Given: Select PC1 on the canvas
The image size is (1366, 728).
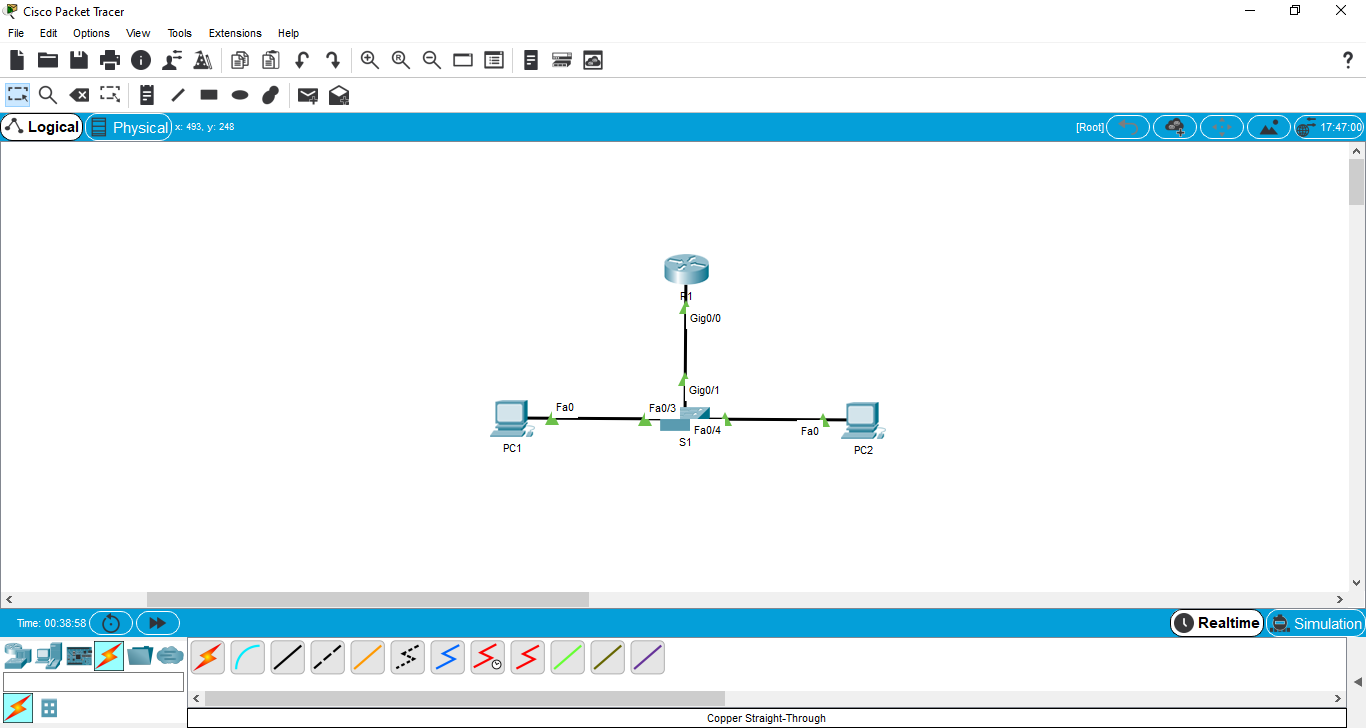Looking at the screenshot, I should [511, 419].
